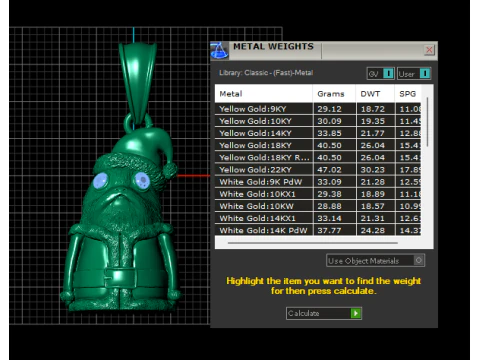Click the 18.89 DWT value
This screenshot has height=360, width=480.
(373, 194)
